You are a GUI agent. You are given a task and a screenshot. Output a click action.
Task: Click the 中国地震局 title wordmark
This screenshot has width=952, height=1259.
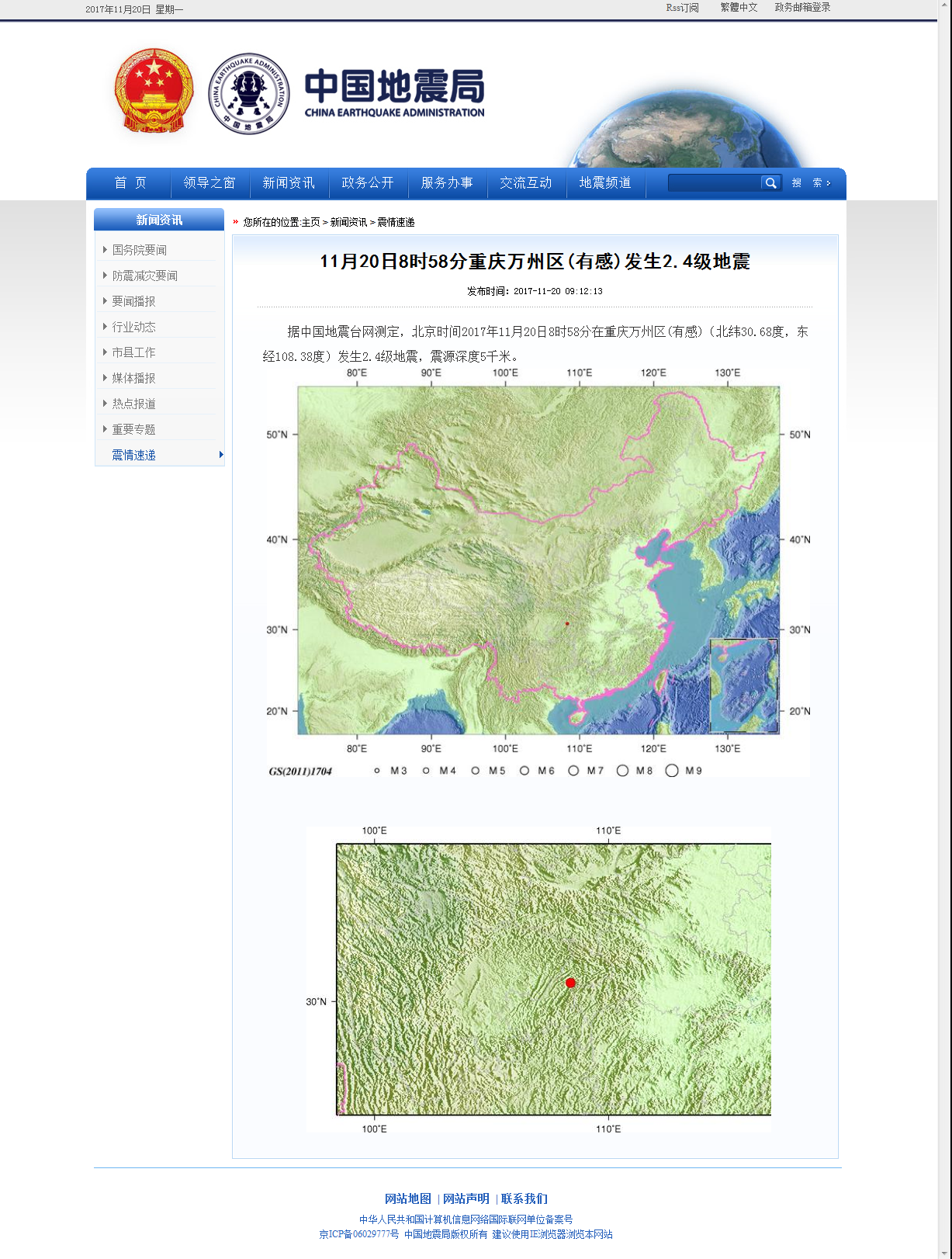pos(394,92)
